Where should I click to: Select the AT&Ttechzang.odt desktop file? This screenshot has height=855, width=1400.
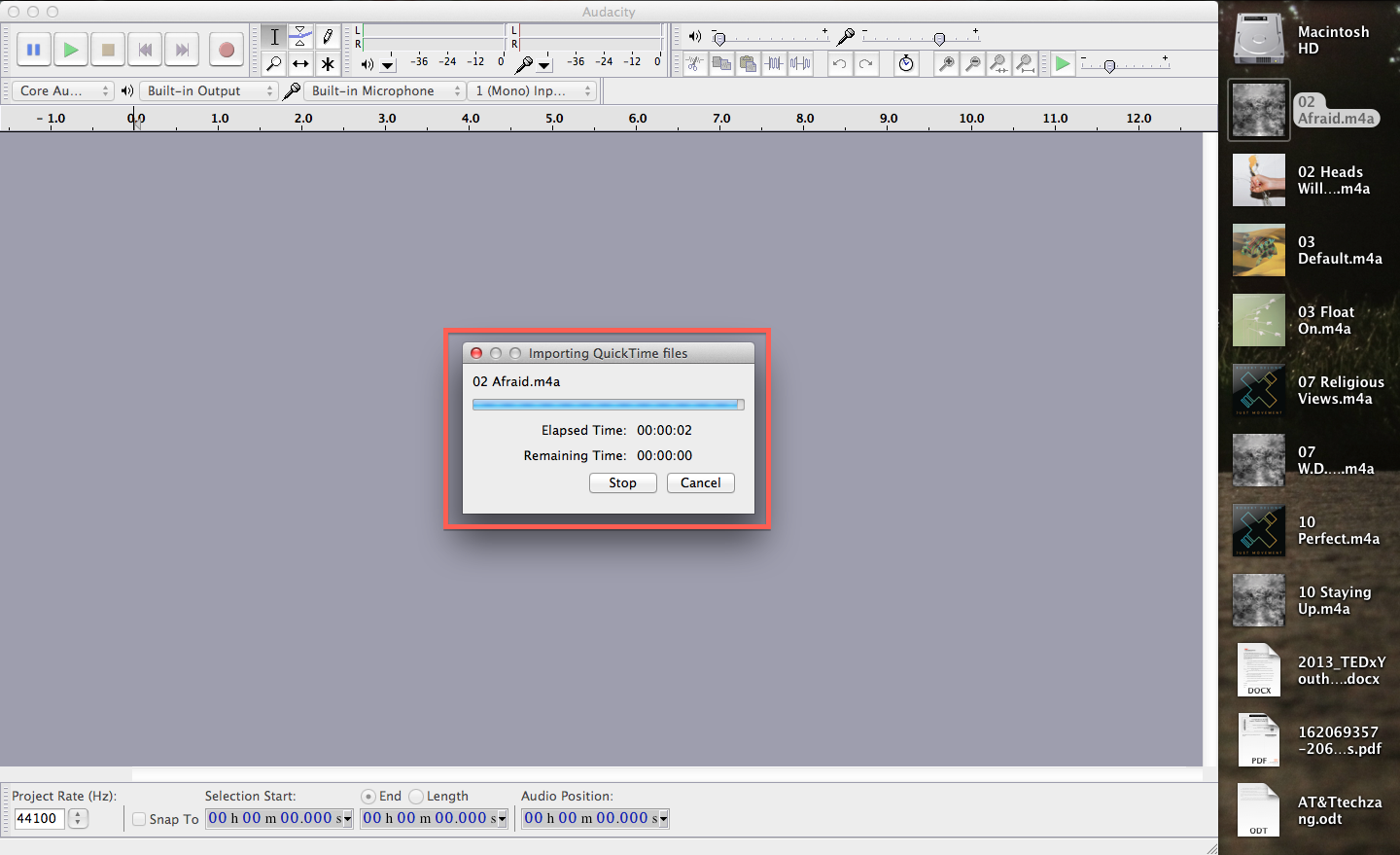pyautogui.click(x=1259, y=810)
